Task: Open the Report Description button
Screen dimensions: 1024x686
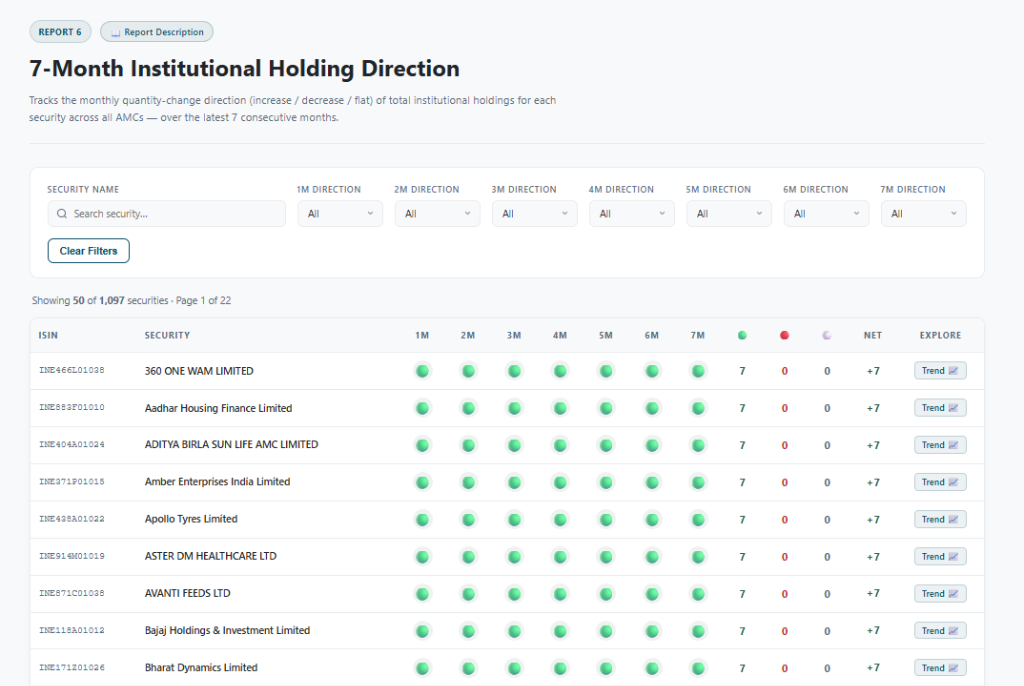Action: tap(157, 32)
